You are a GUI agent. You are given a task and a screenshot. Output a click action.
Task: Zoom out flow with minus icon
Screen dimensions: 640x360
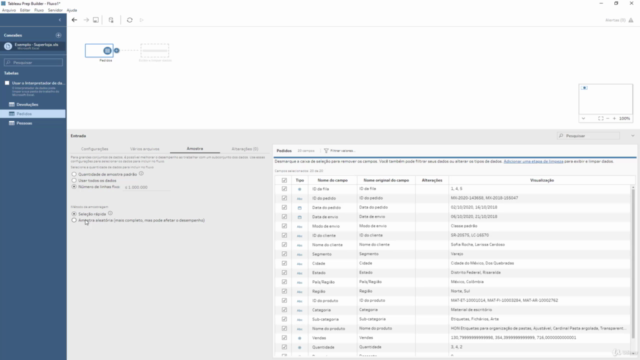tap(608, 118)
